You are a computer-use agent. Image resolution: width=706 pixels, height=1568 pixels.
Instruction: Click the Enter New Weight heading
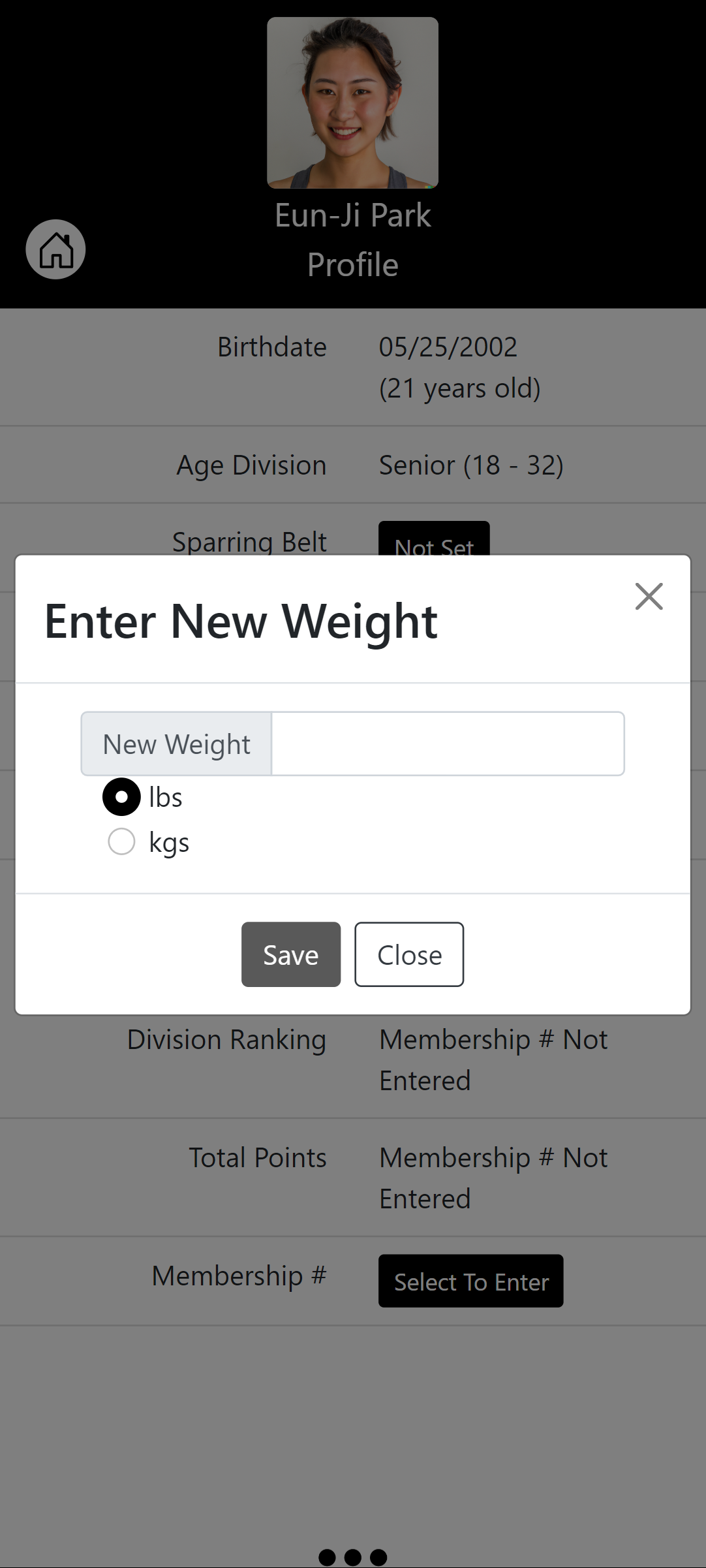241,621
